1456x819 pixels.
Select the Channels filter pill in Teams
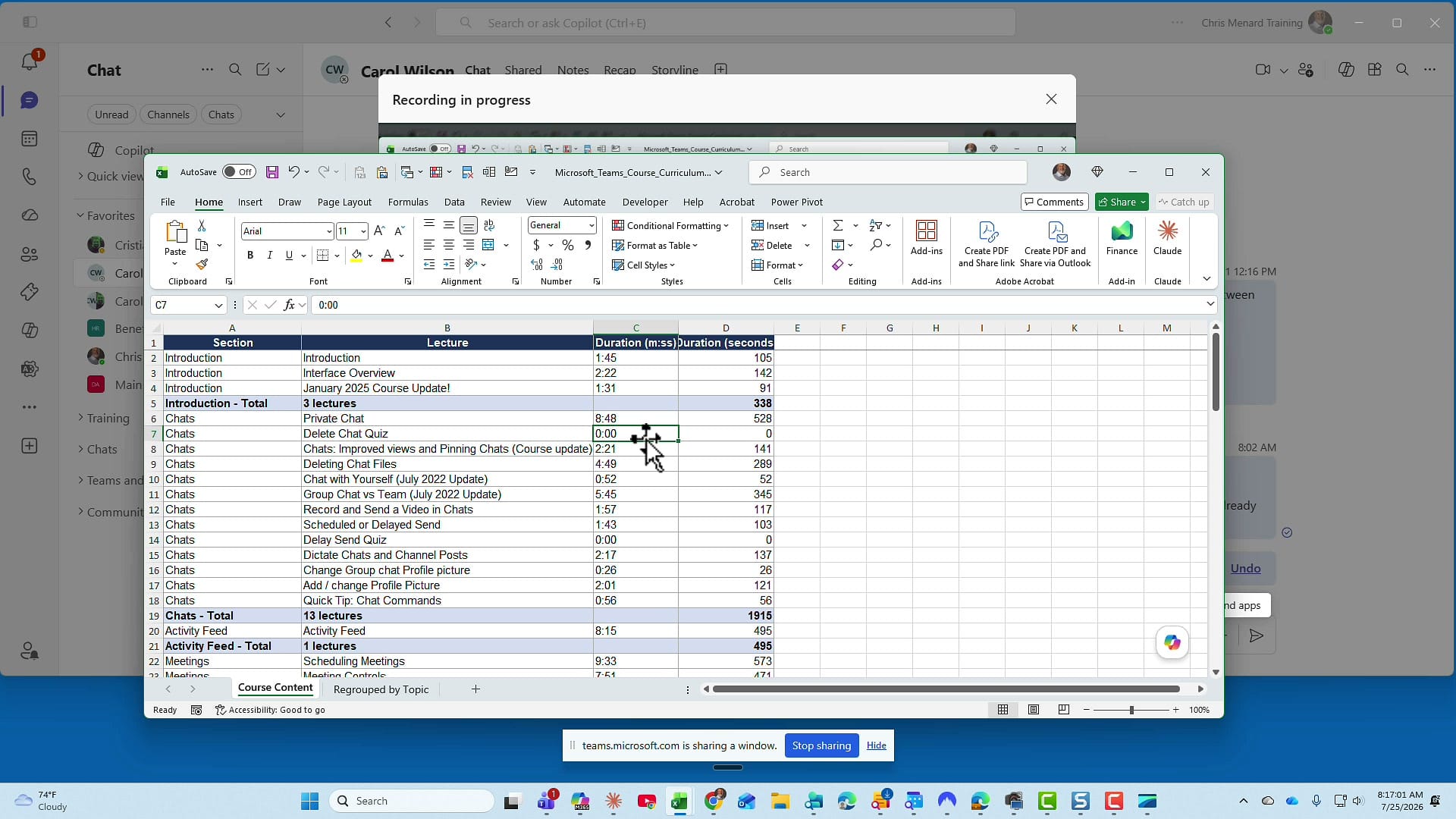tap(168, 115)
